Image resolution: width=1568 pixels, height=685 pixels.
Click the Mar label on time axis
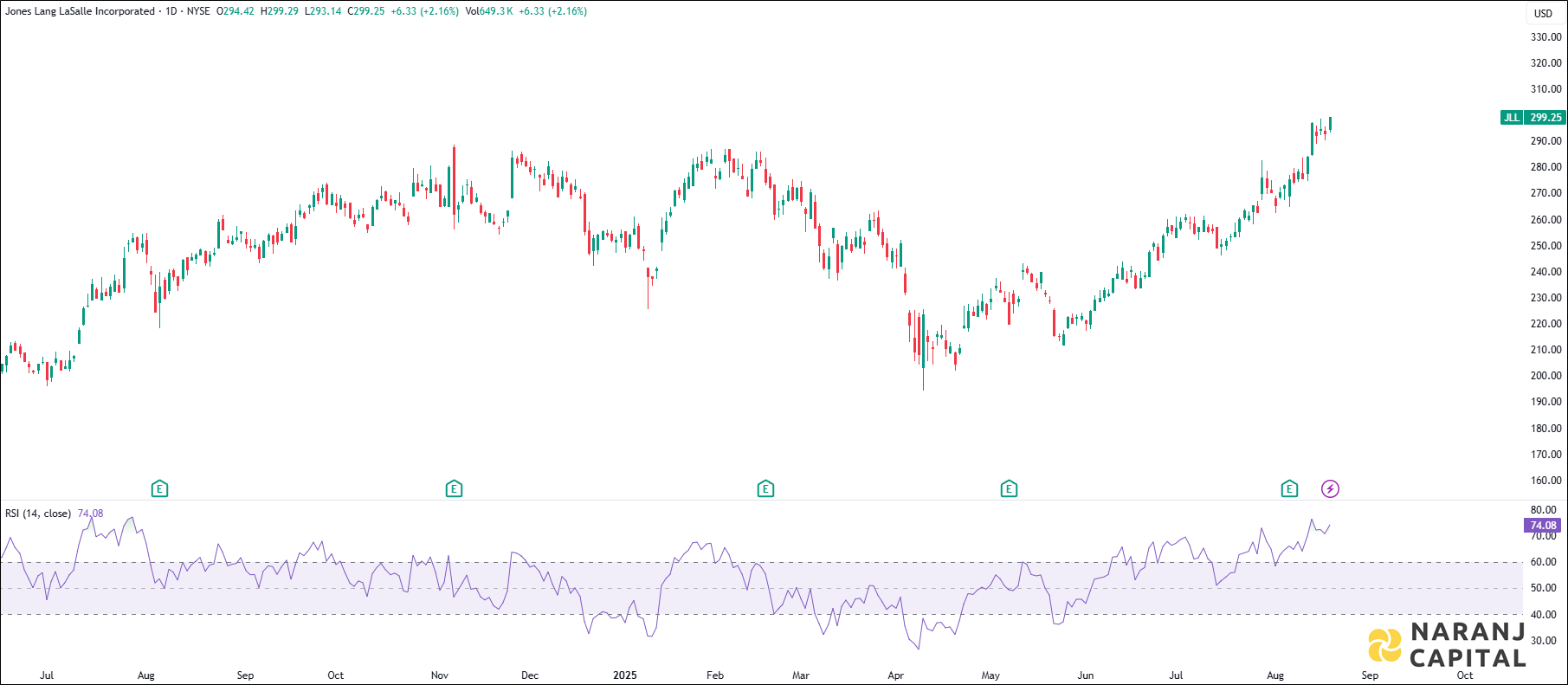pyautogui.click(x=801, y=675)
